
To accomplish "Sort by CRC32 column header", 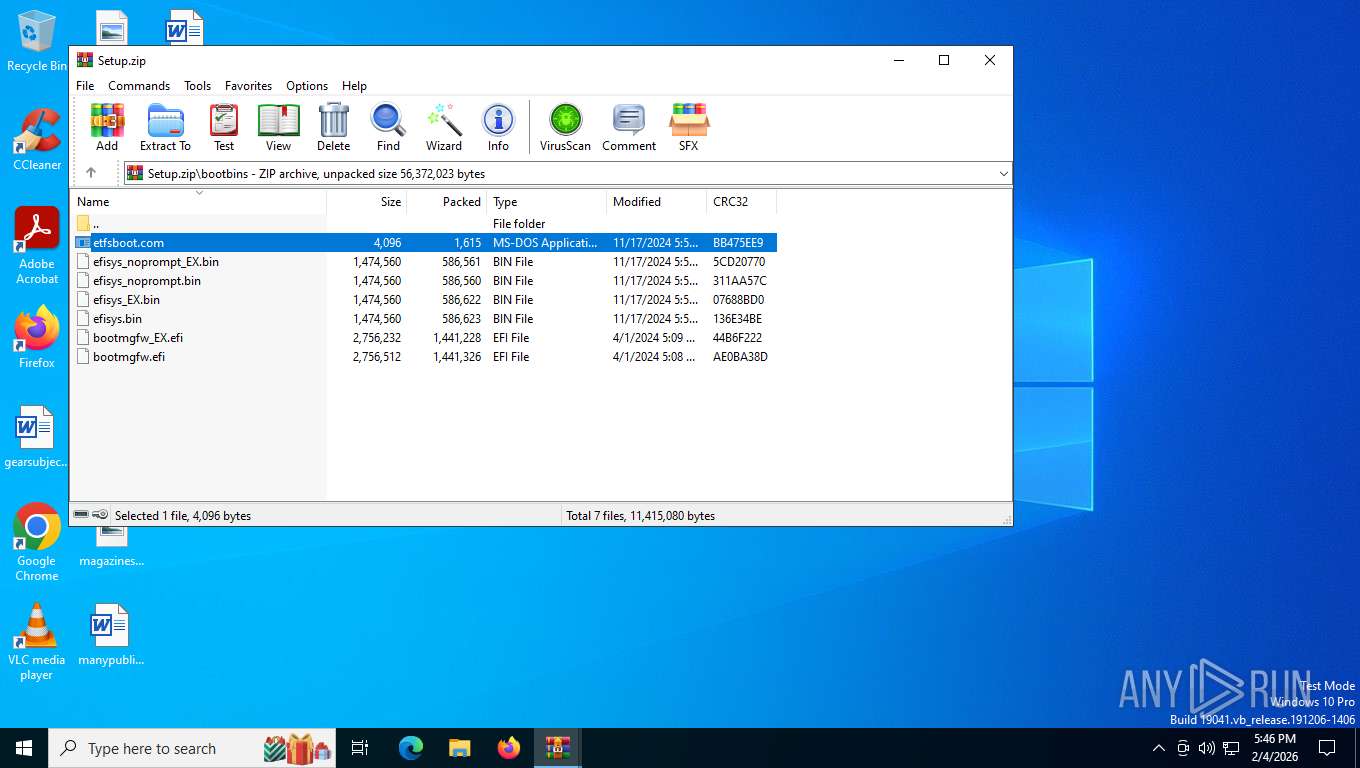I will [x=742, y=202].
